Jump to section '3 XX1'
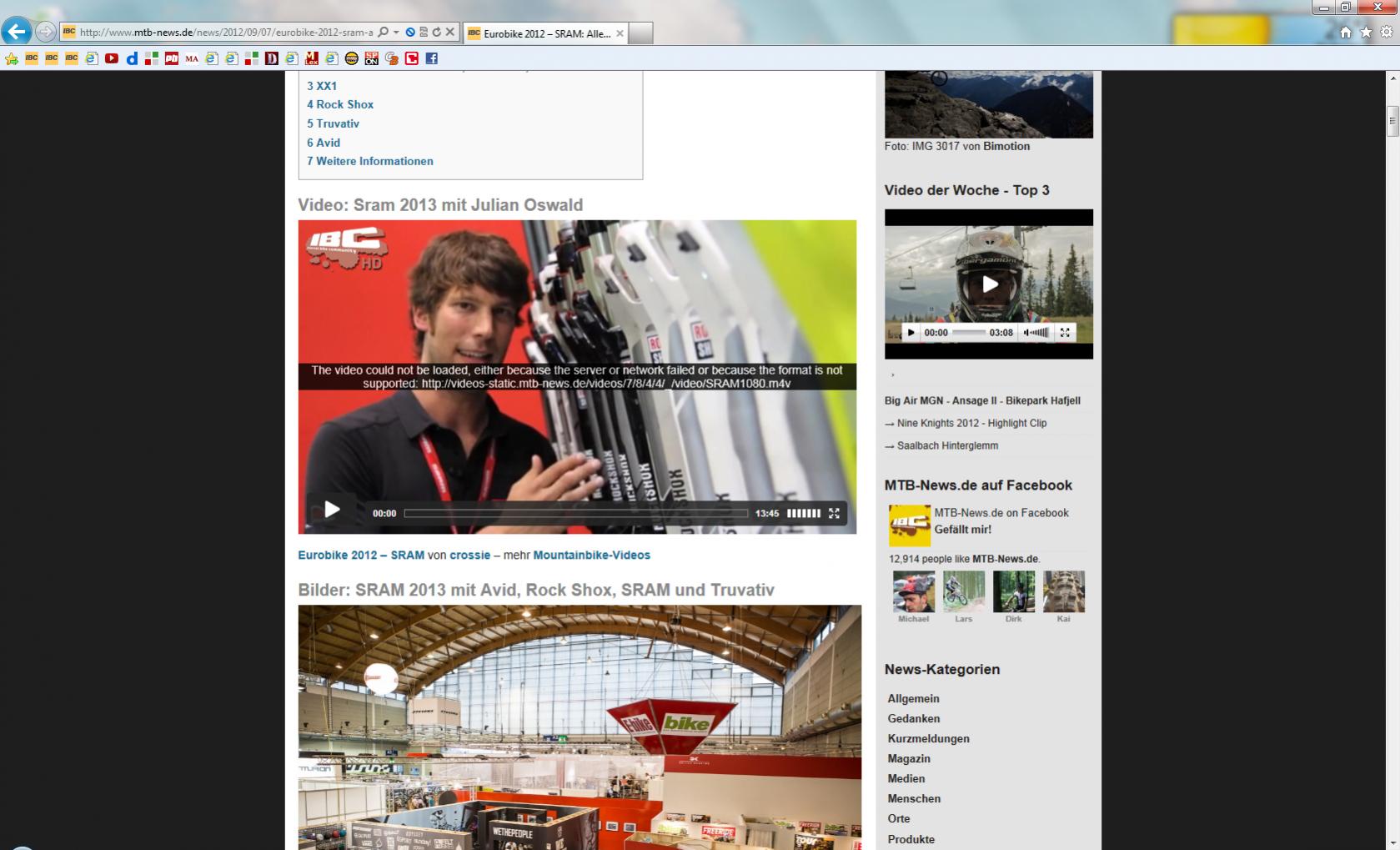1400x850 pixels. click(322, 86)
